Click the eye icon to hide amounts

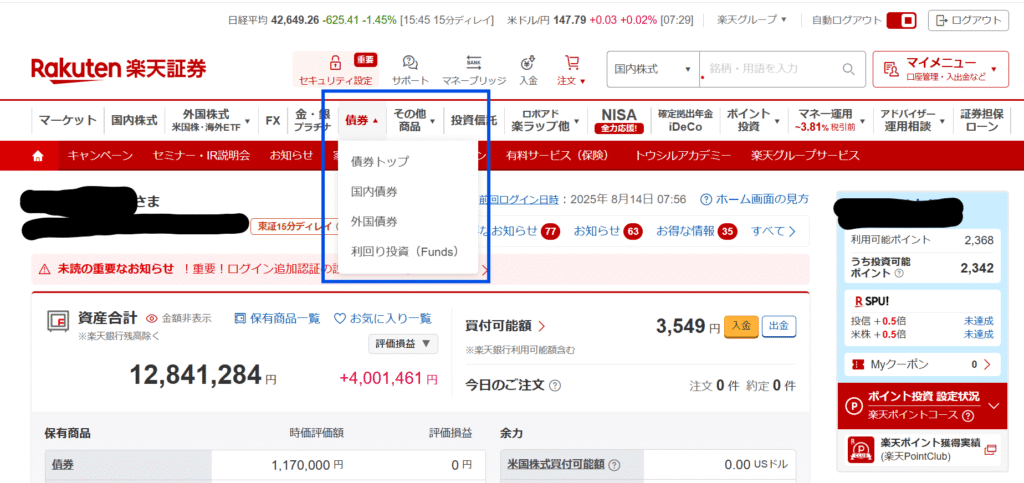pyautogui.click(x=152, y=319)
